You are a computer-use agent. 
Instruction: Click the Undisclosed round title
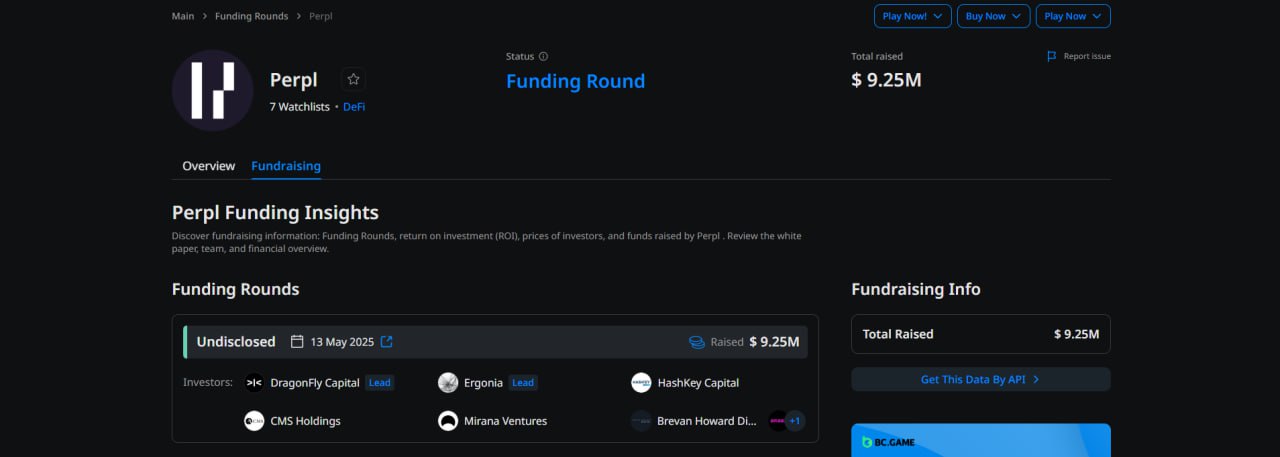pyautogui.click(x=236, y=342)
